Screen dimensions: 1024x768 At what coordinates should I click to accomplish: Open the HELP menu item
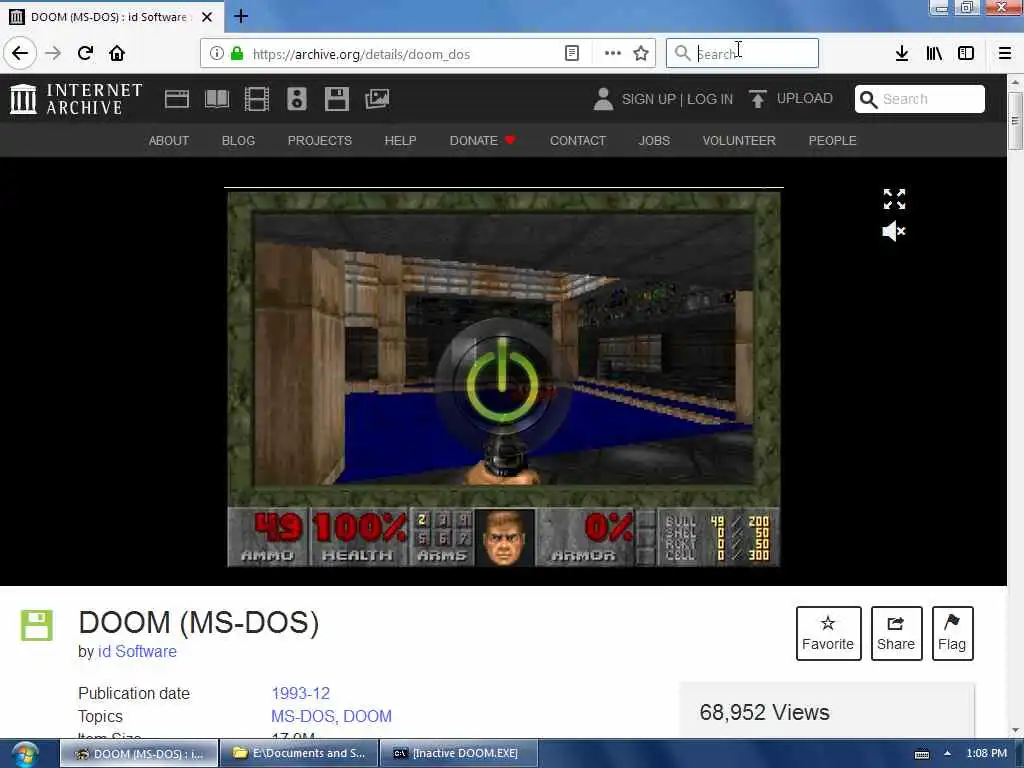click(400, 140)
